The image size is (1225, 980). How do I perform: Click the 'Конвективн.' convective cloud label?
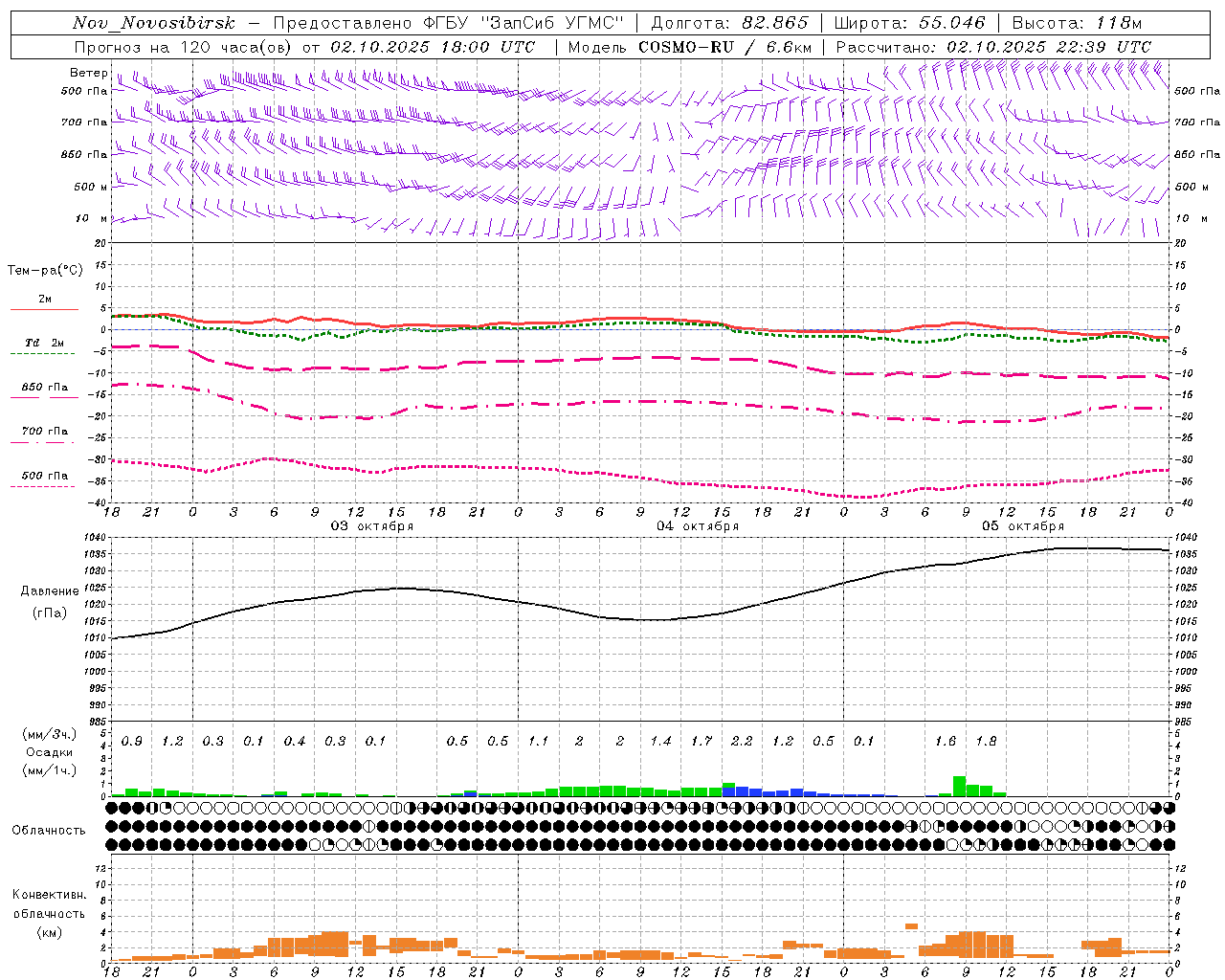[x=49, y=895]
